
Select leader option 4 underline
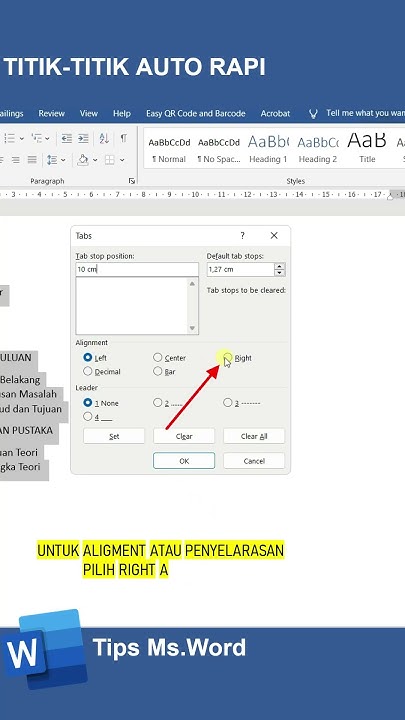(x=88, y=416)
